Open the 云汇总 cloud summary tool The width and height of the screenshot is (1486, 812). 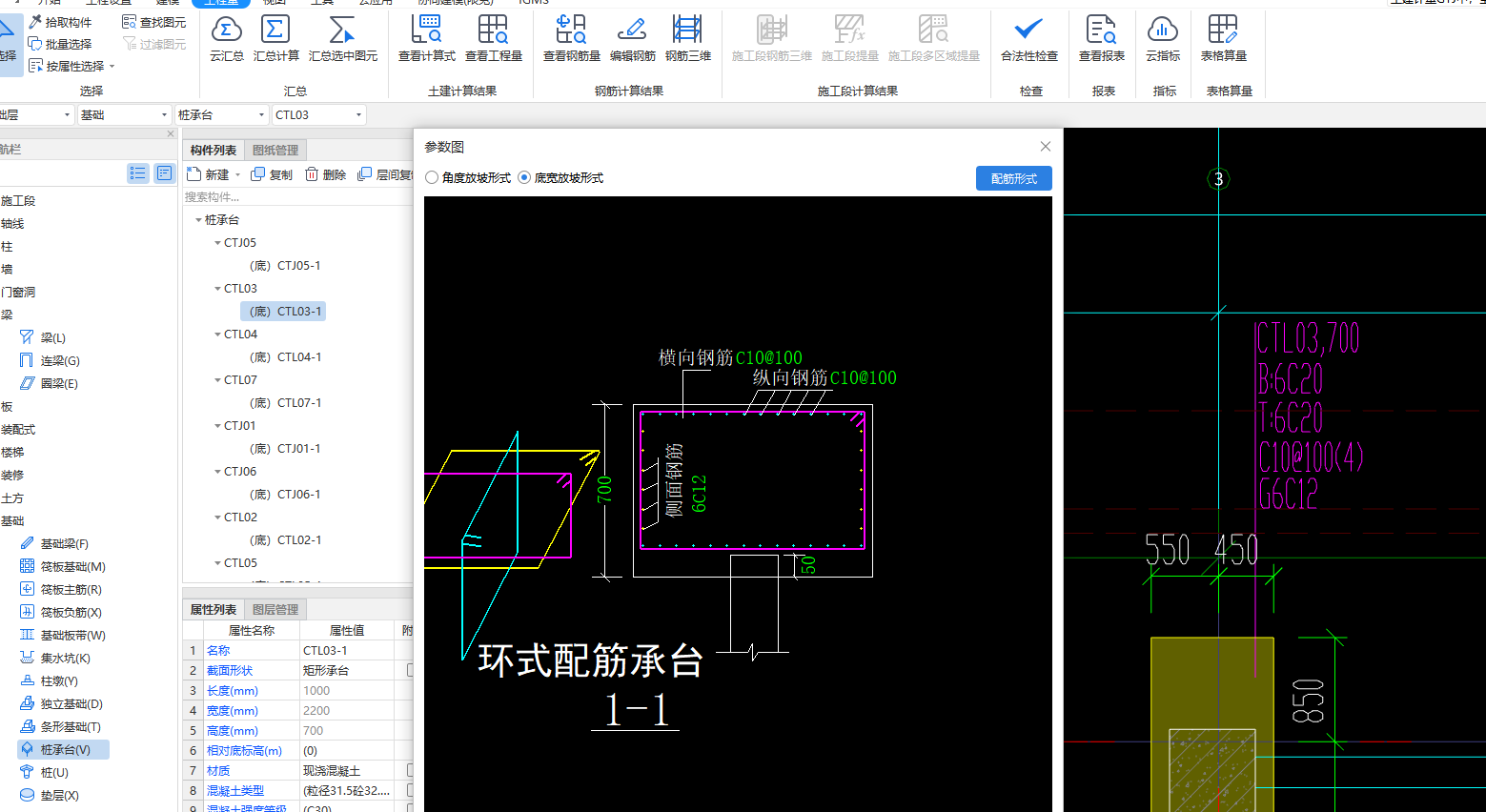(227, 39)
